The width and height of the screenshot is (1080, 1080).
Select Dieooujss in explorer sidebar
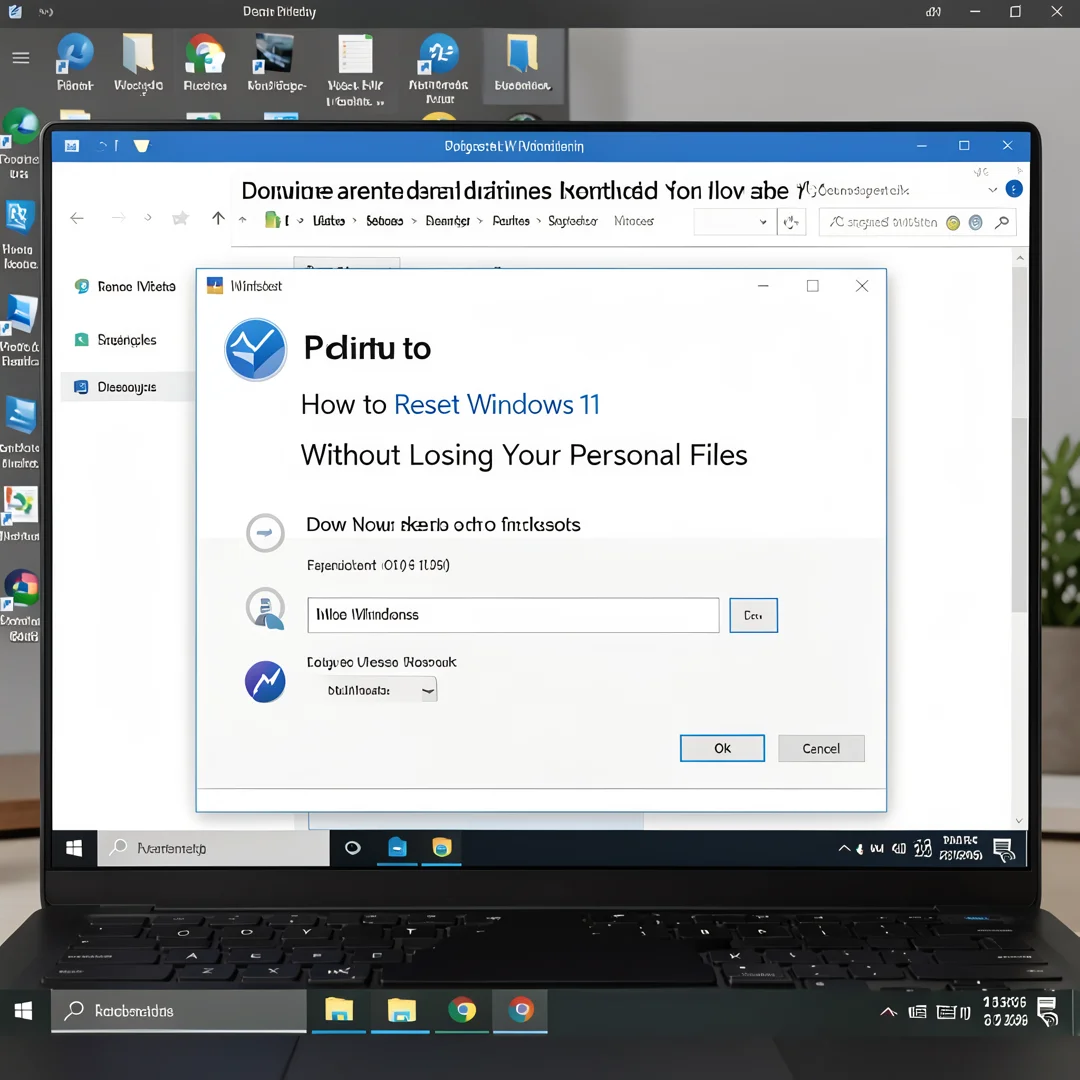pyautogui.click(x=127, y=387)
